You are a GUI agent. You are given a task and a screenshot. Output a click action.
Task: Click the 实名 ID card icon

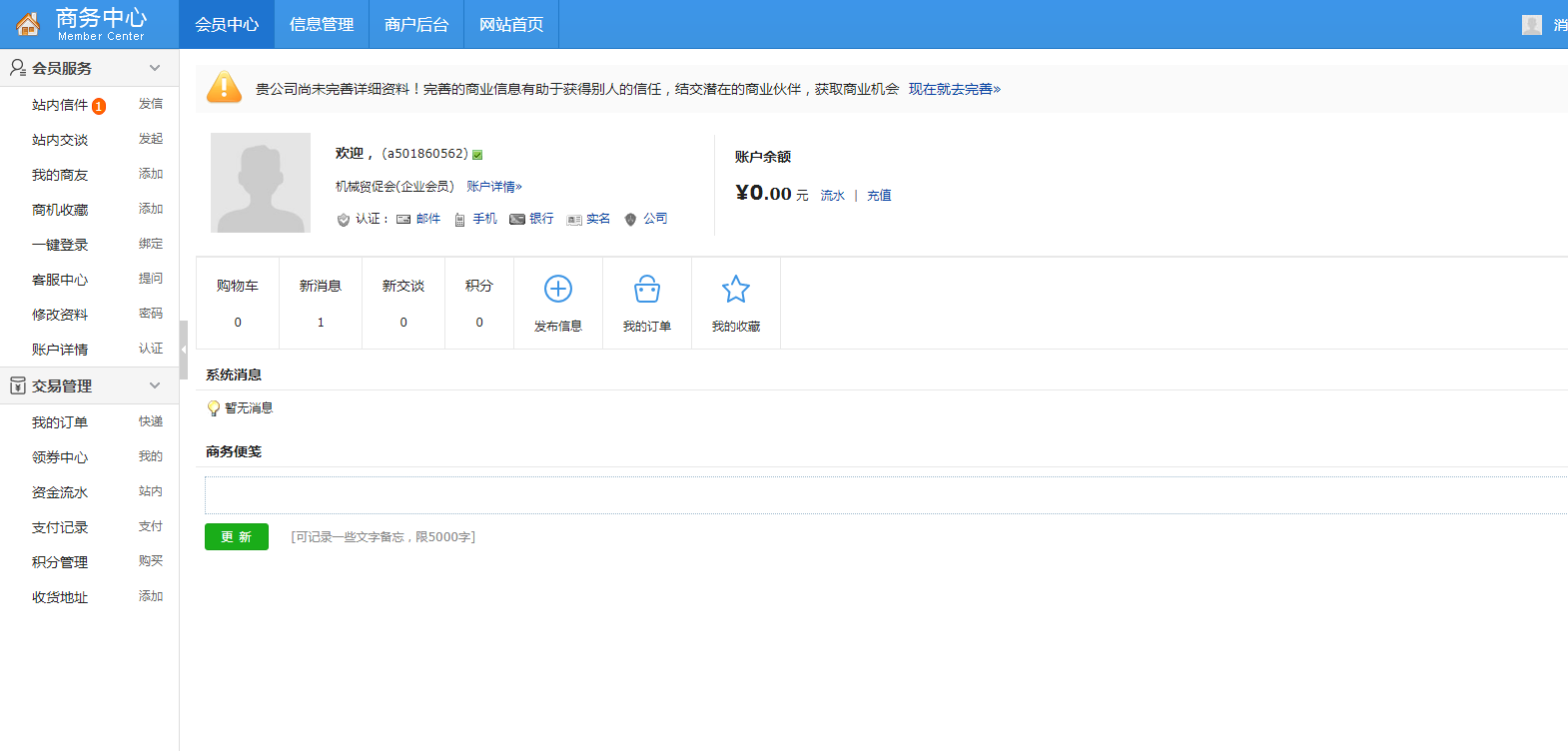point(573,220)
